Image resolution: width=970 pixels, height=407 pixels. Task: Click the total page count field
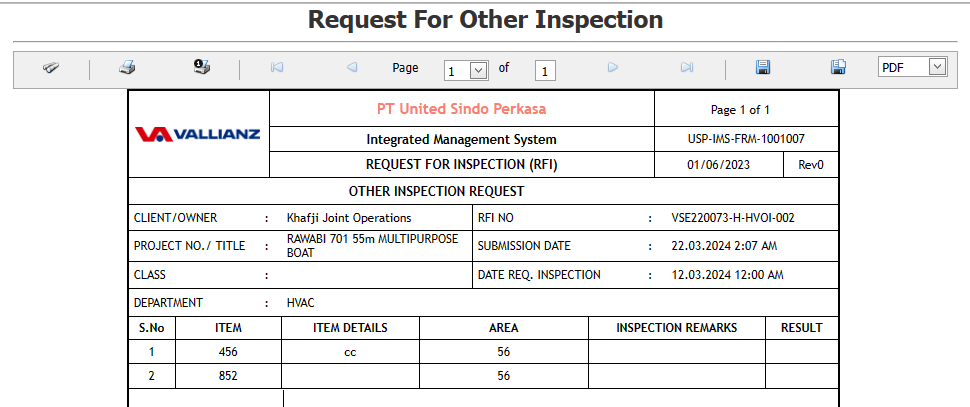[x=545, y=70]
